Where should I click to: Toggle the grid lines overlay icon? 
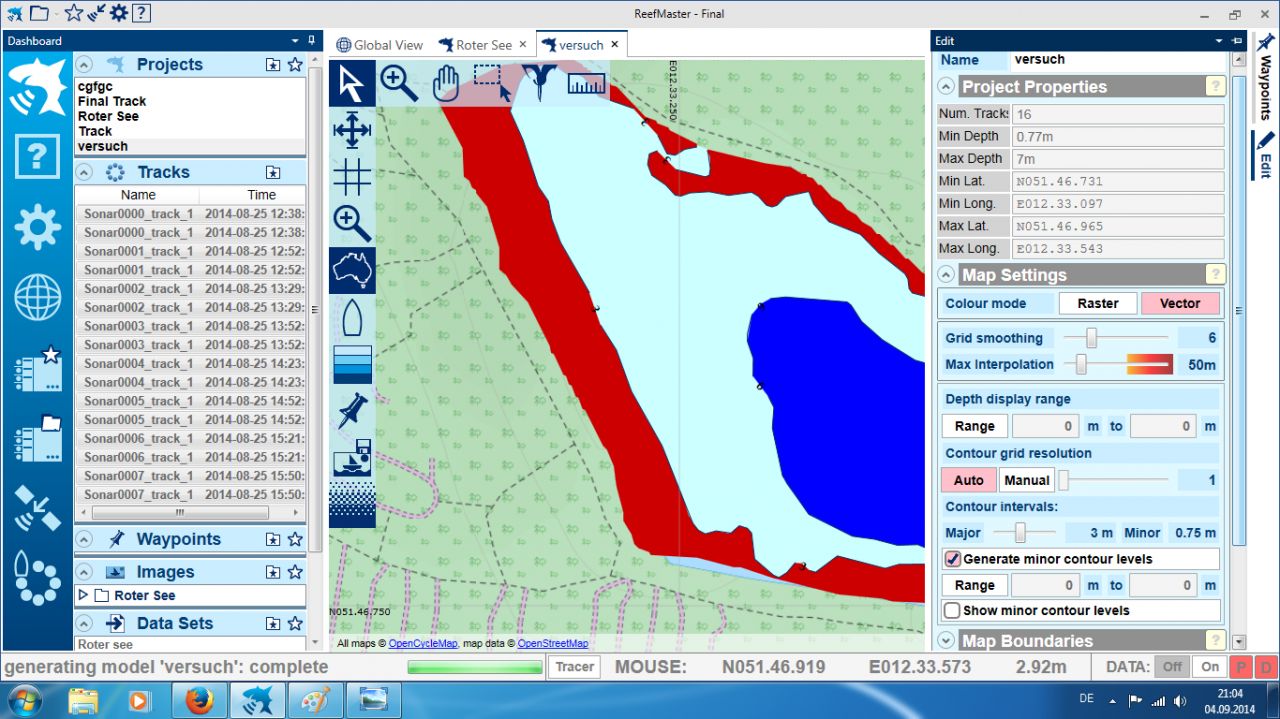pos(352,177)
